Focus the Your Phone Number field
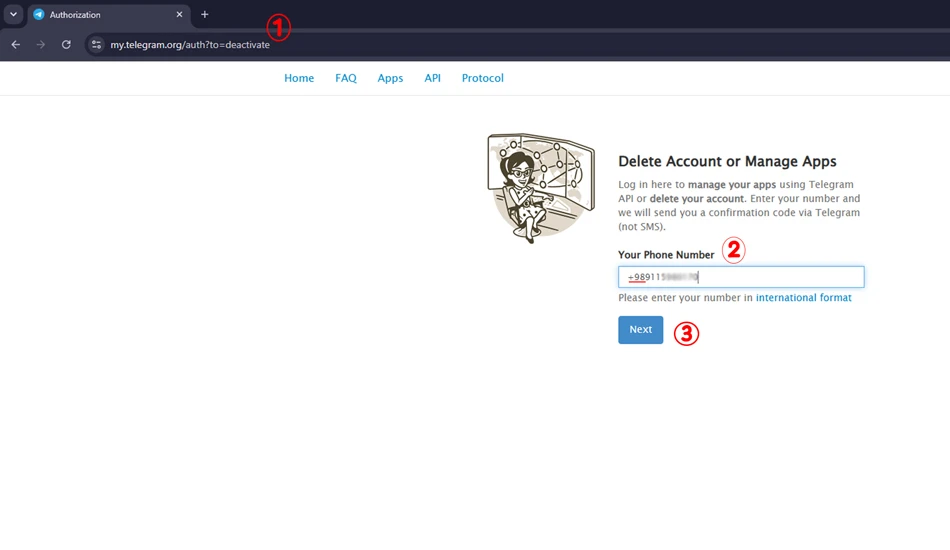The width and height of the screenshot is (950, 550). tap(741, 277)
